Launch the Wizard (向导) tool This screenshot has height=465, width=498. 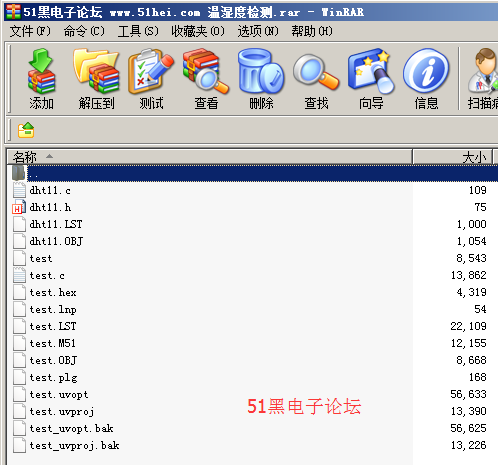tap(371, 79)
